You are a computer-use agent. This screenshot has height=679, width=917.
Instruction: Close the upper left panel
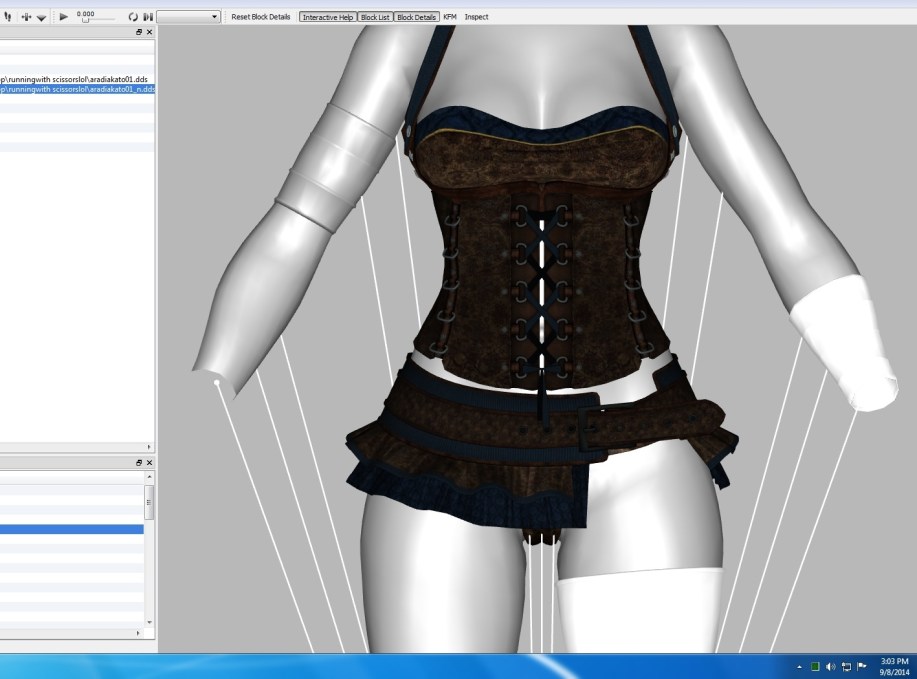(x=149, y=33)
